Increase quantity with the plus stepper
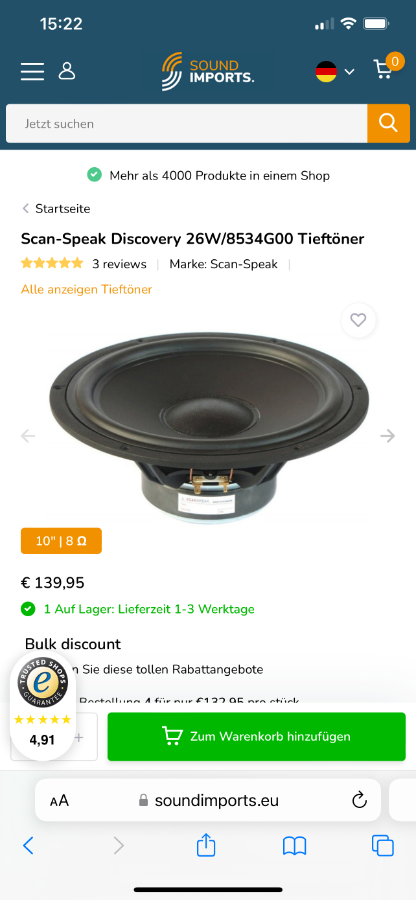The height and width of the screenshot is (900, 416). click(79, 737)
